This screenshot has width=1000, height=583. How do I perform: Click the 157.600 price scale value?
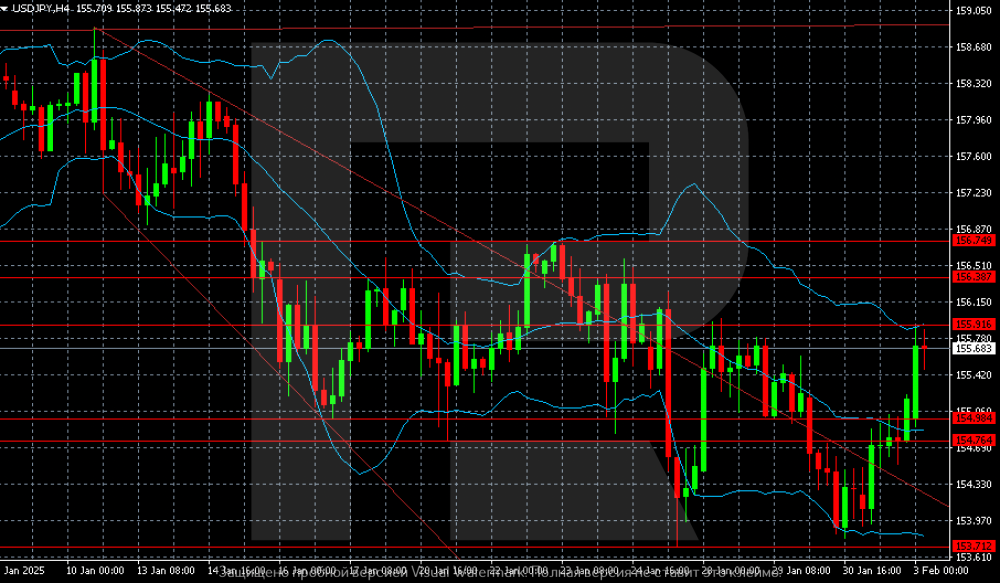point(973,156)
